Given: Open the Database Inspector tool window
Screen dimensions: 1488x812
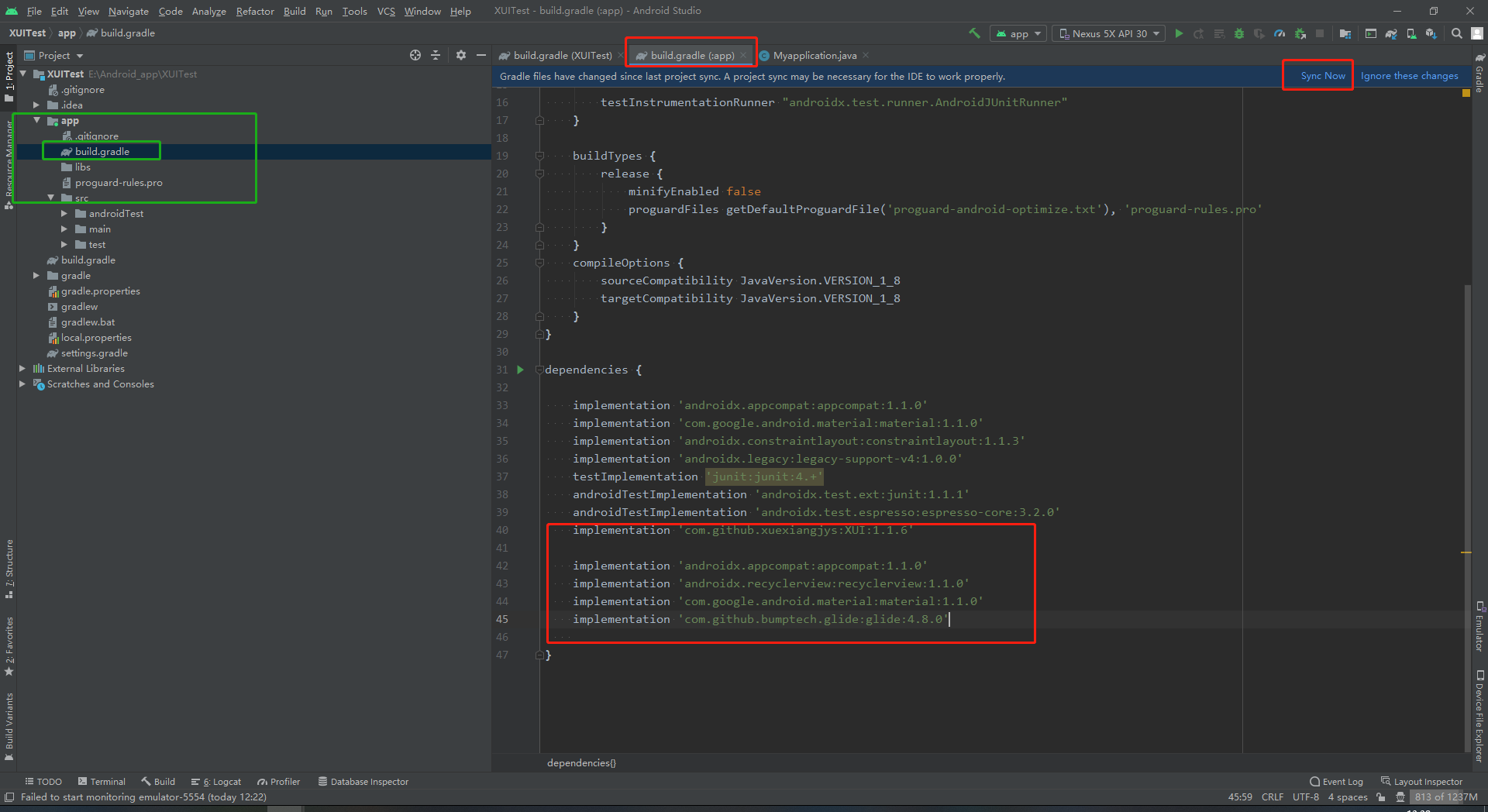Looking at the screenshot, I should click(363, 781).
